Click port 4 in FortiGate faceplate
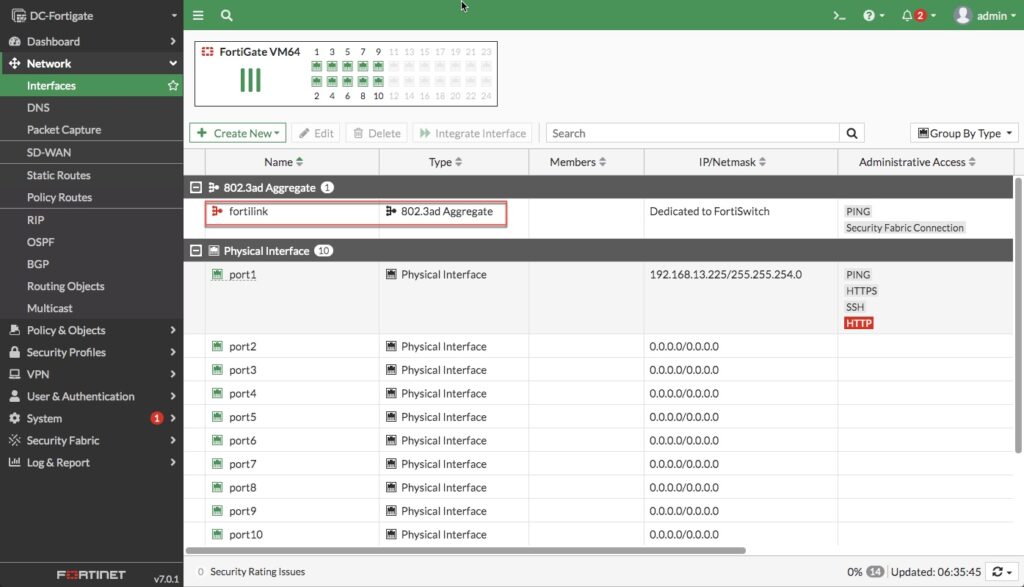This screenshot has height=587, width=1024. [x=332, y=82]
